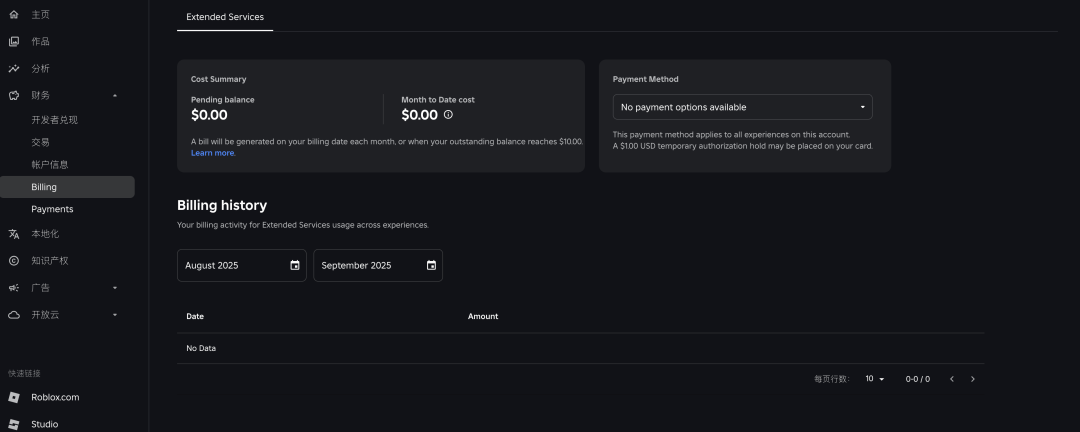Open the Studio quick link

(x=44, y=424)
